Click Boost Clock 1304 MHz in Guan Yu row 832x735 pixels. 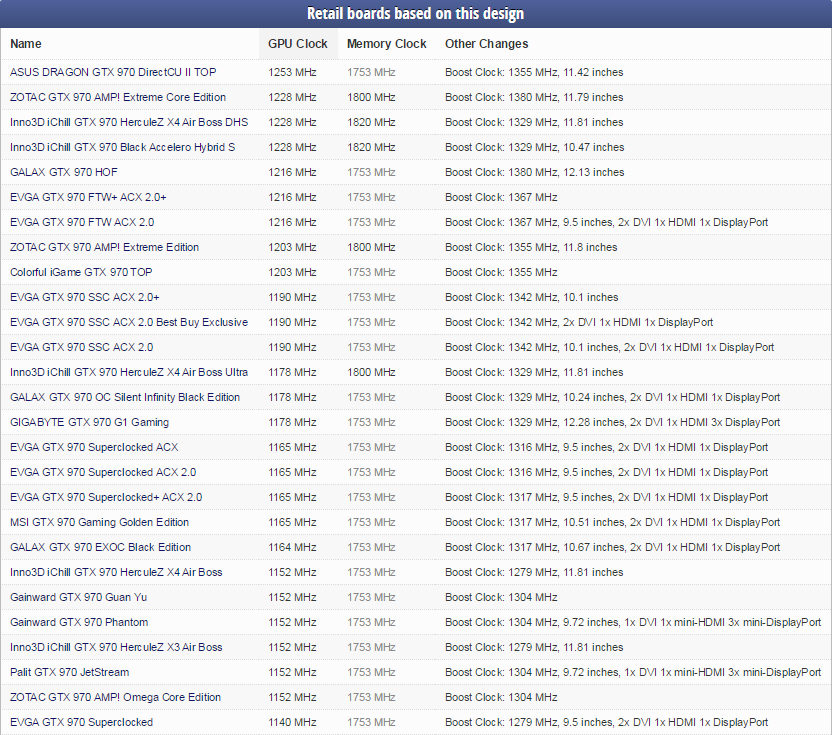click(501, 596)
